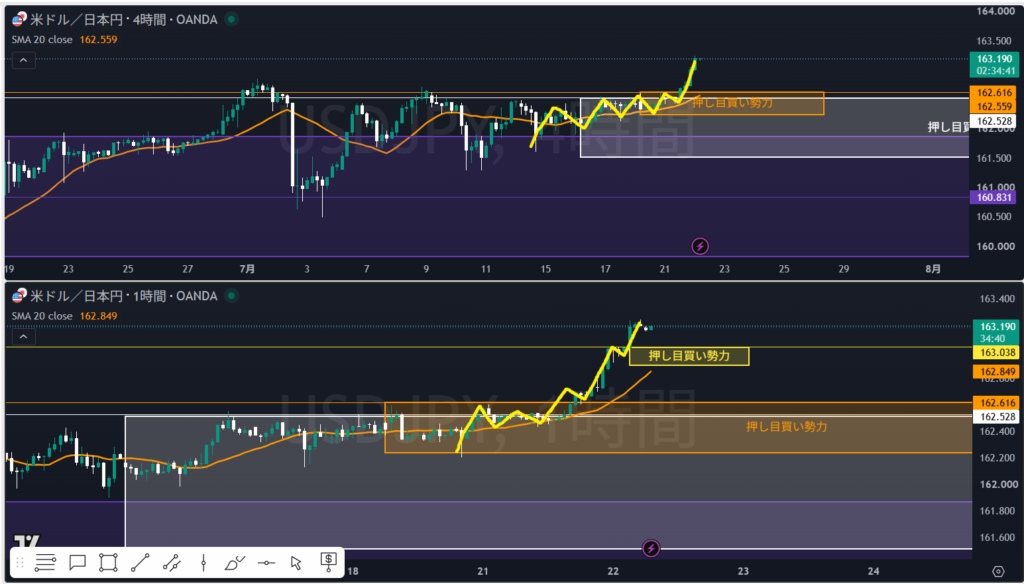Click the 8月 date label on time axis
The image size is (1024, 584).
(935, 268)
